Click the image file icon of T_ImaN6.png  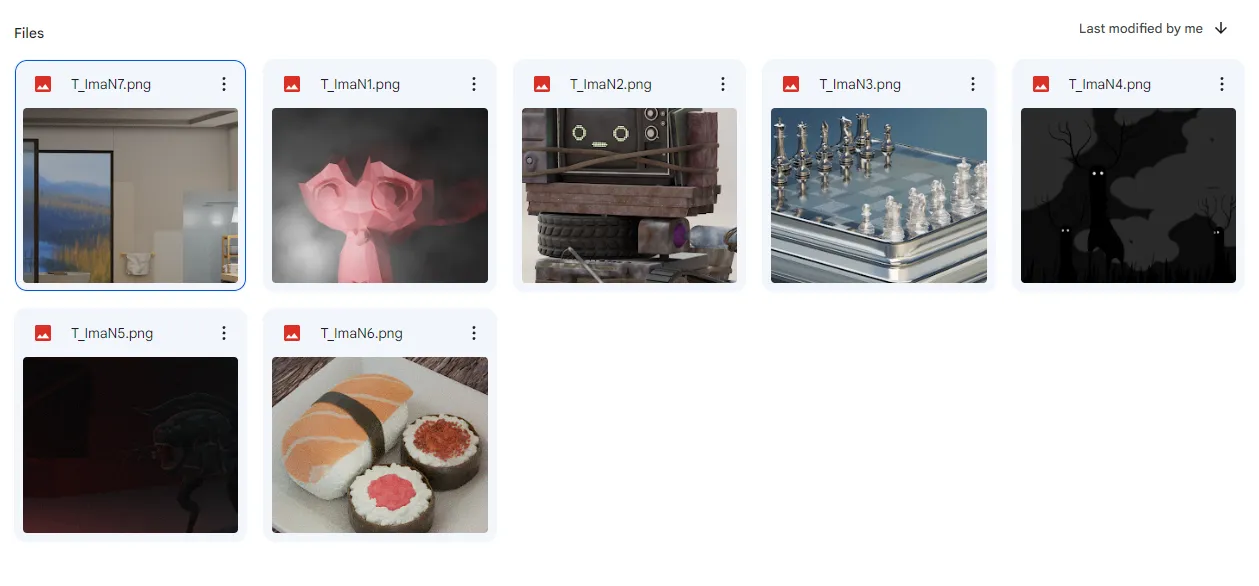[292, 333]
